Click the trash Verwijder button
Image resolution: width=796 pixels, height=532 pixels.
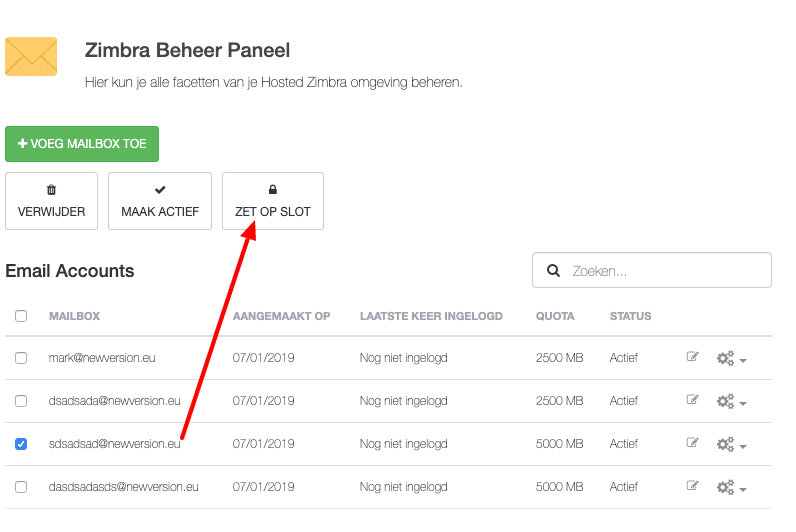click(x=52, y=201)
